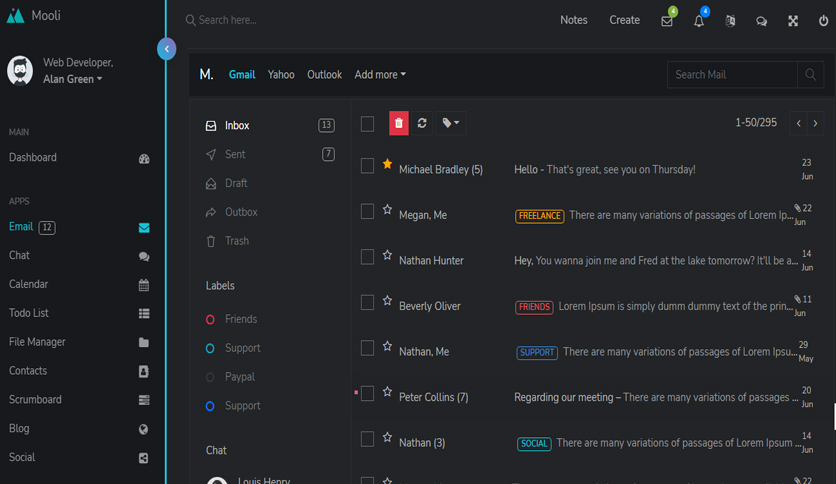This screenshot has height=484, width=836.
Task: Tick the checkbox for Nathan Hunter email
Action: 367,257
